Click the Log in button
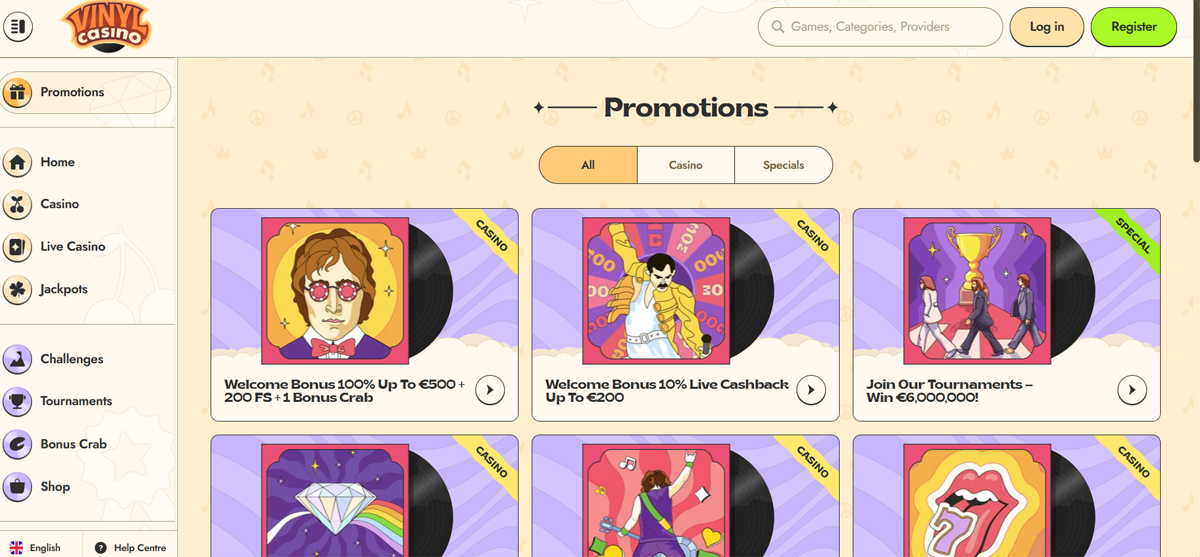1200x557 pixels. [x=1046, y=27]
